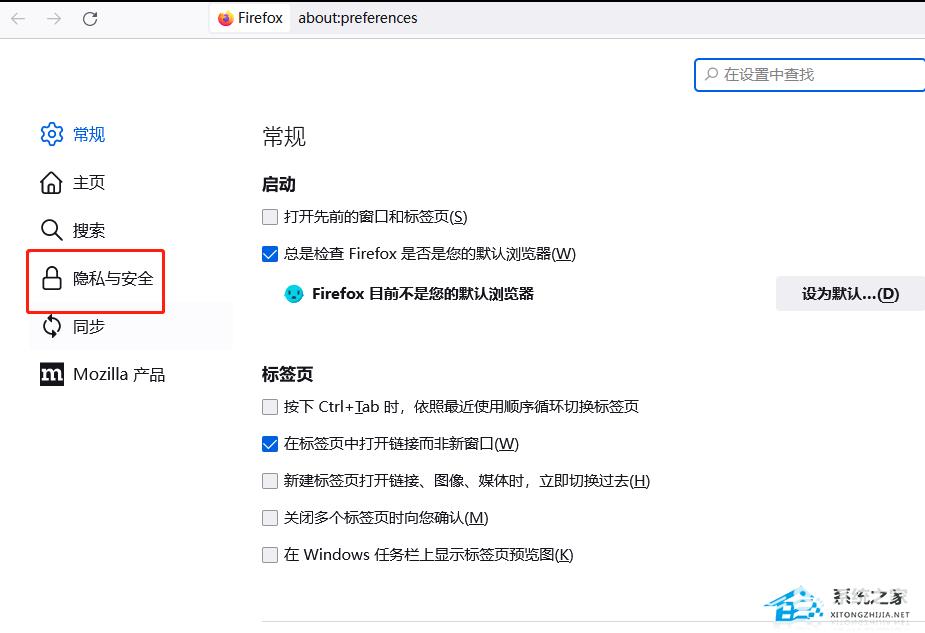Reload the page with refresh icon
Image resolution: width=925 pixels, height=633 pixels.
(x=90, y=19)
